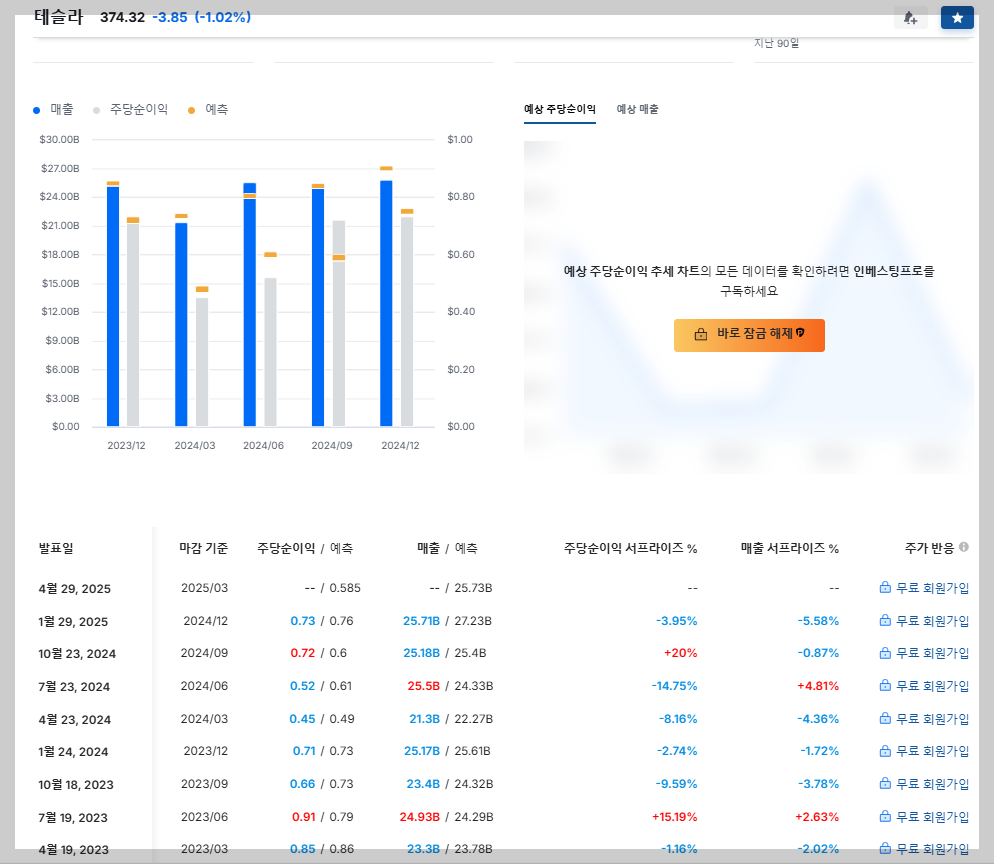Click lock icon in 10월 18, 2023 row
994x864 pixels.
click(885, 783)
